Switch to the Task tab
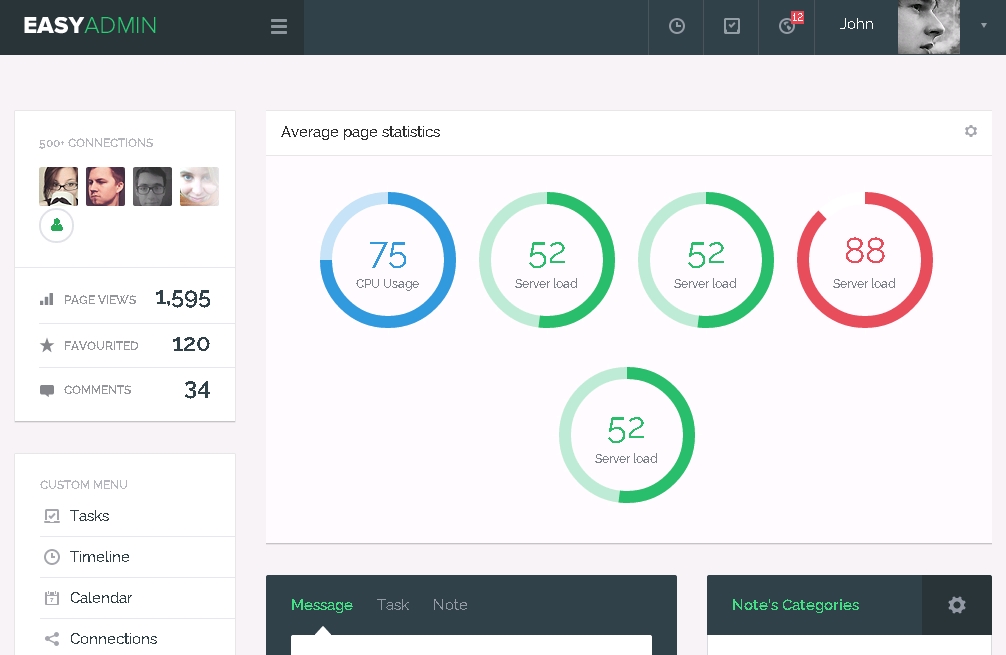 [393, 605]
